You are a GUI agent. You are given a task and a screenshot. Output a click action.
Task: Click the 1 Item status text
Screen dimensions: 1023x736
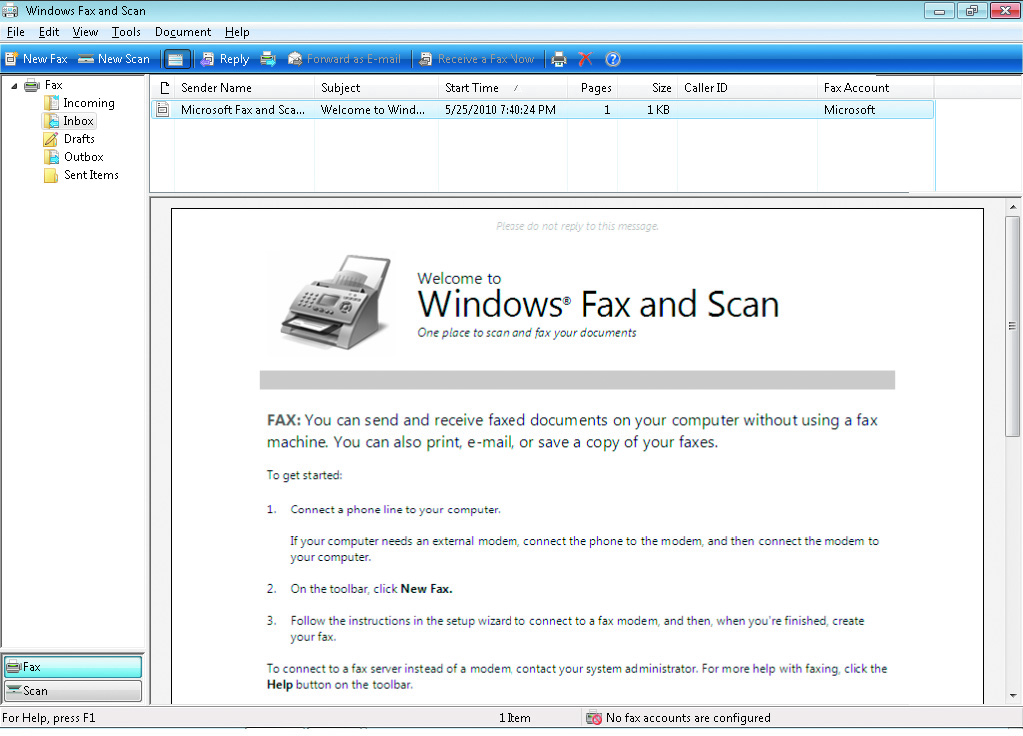(x=515, y=718)
